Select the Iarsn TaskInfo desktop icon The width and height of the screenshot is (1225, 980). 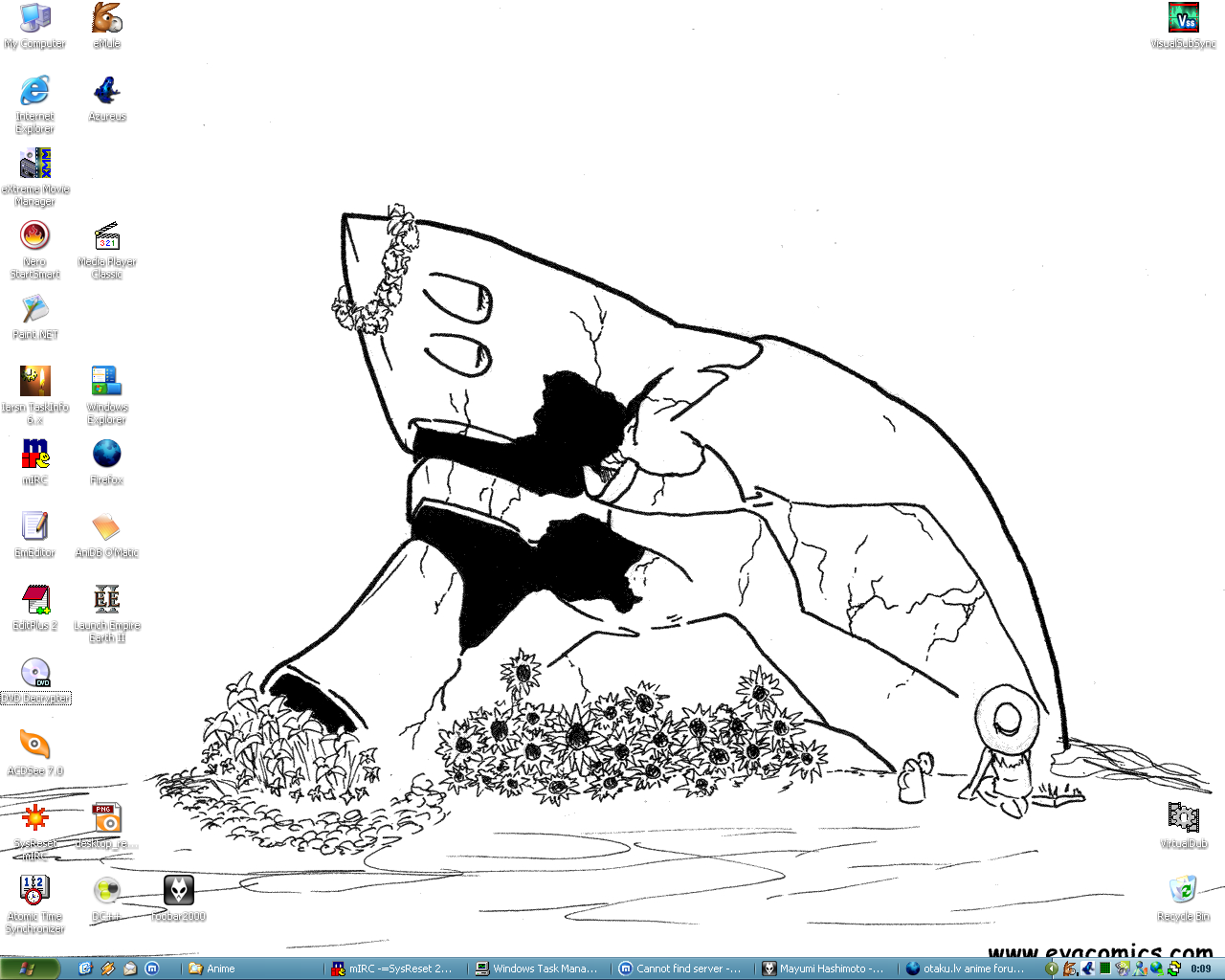tap(35, 396)
